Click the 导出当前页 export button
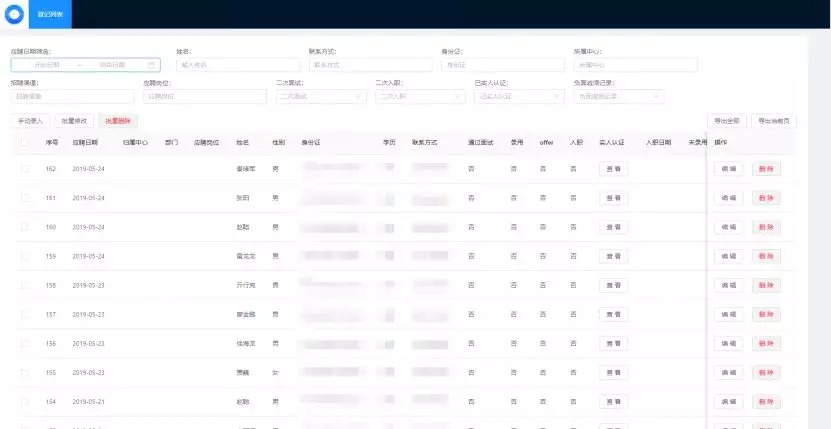This screenshot has height=429, width=831. coord(775,121)
